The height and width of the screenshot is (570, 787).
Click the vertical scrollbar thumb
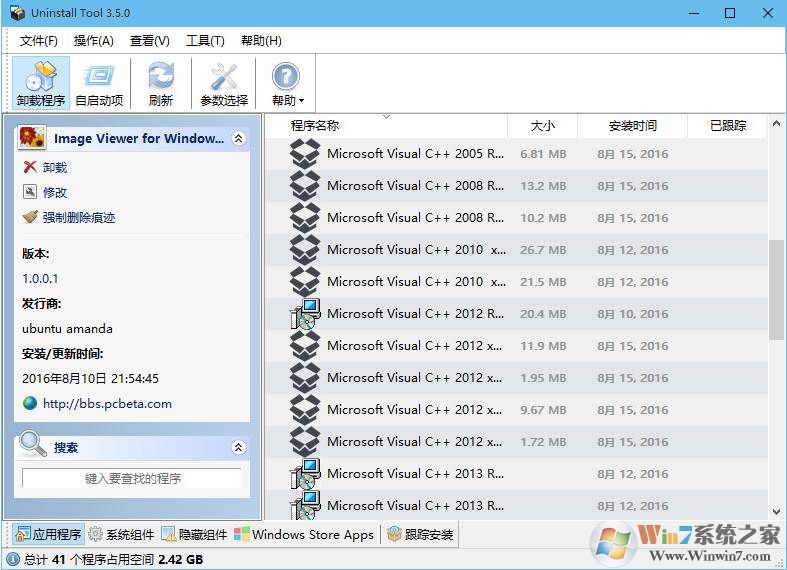776,290
